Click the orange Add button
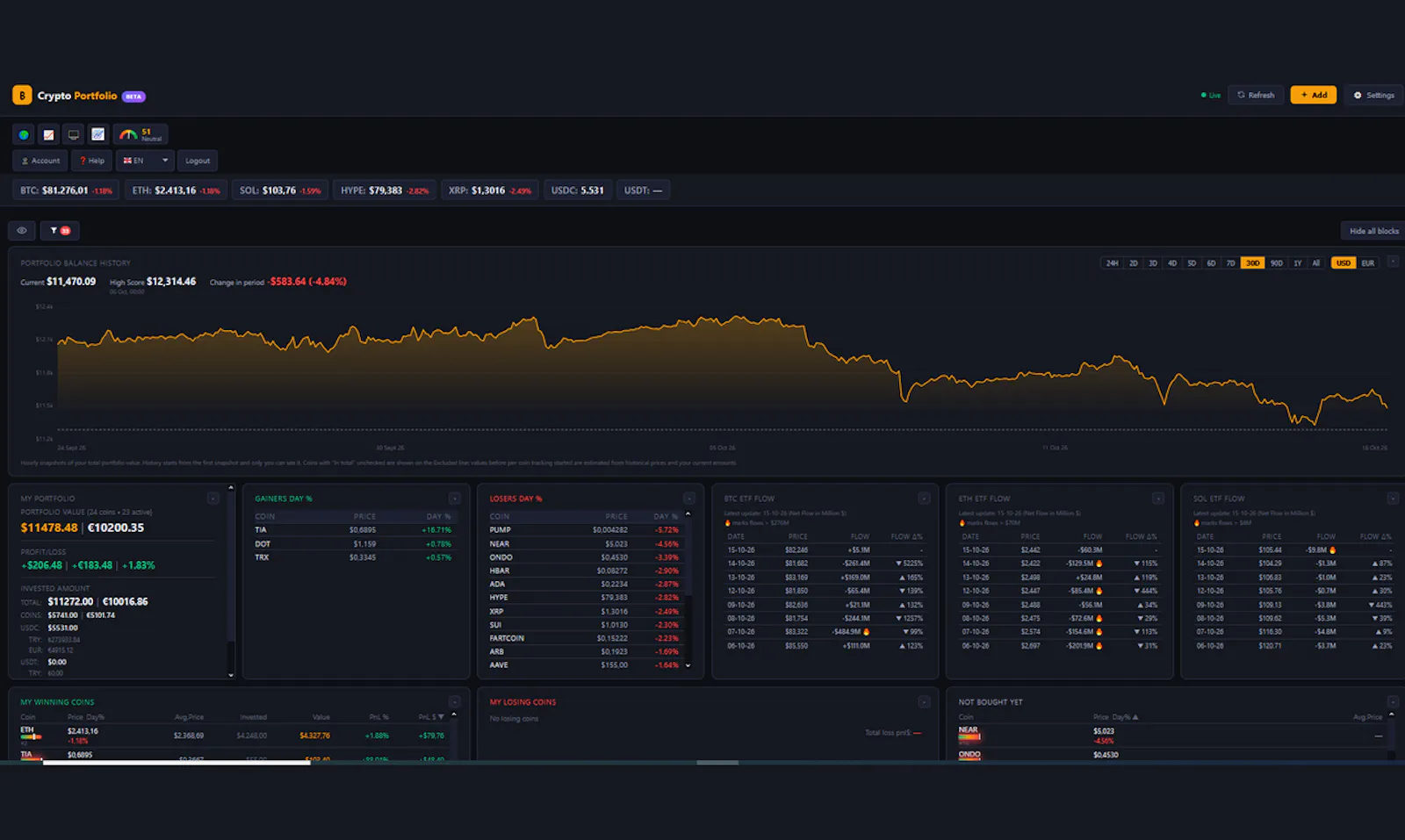Viewport: 1405px width, 840px height. (x=1314, y=95)
